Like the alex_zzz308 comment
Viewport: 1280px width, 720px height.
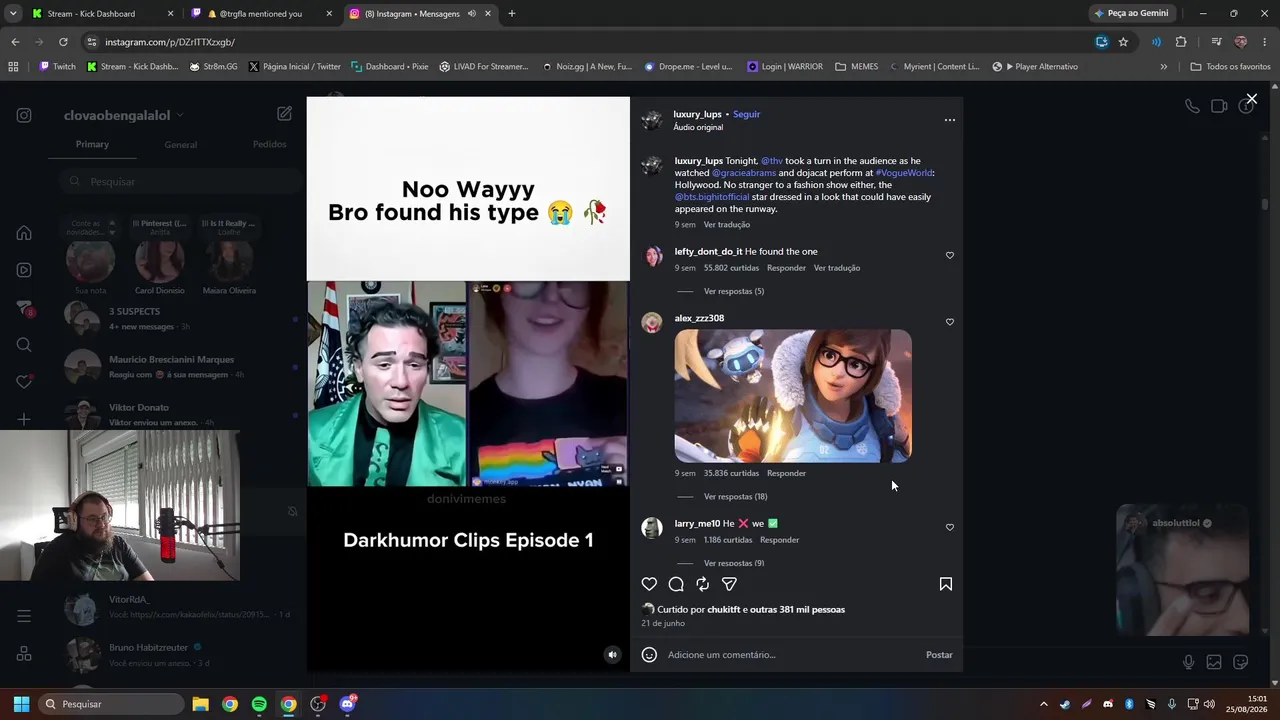pyautogui.click(x=950, y=322)
